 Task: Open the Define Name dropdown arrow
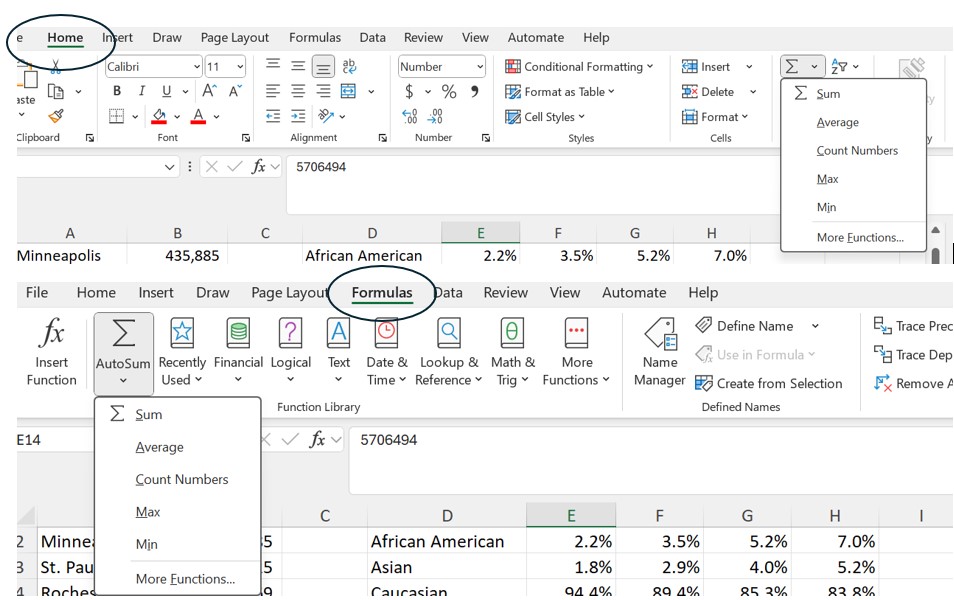815,326
